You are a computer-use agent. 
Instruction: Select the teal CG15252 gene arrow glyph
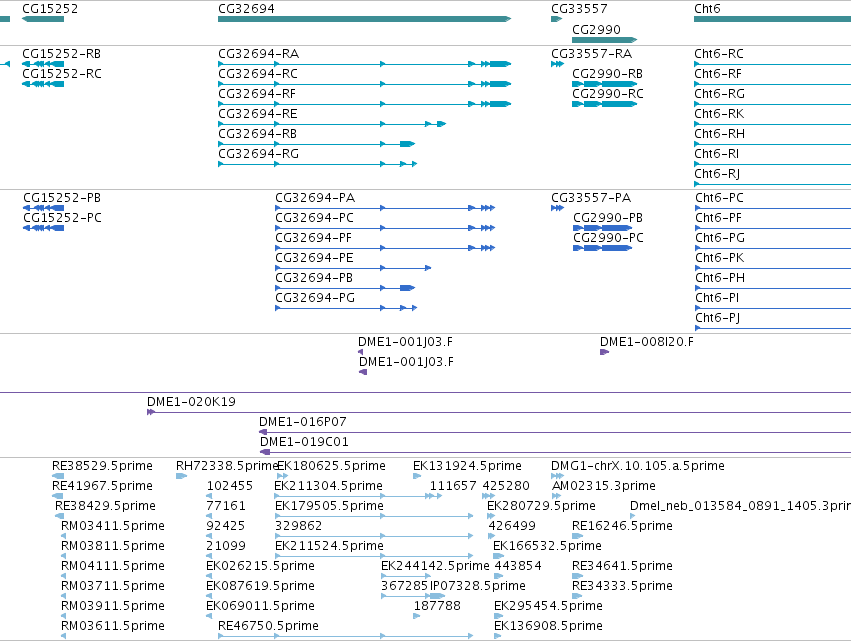click(43, 19)
